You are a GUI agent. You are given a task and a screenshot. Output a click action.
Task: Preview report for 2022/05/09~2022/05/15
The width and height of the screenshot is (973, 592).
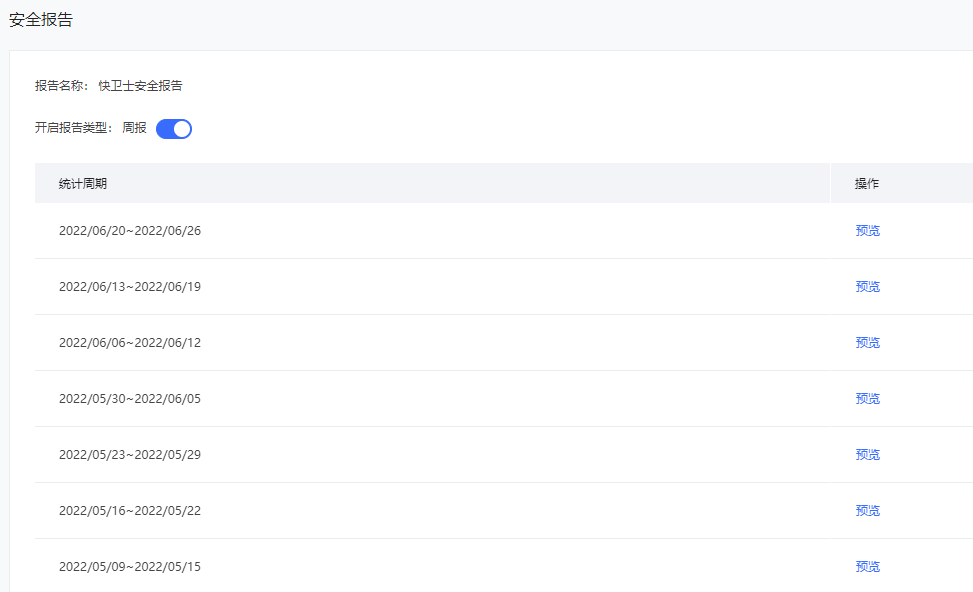click(x=867, y=567)
